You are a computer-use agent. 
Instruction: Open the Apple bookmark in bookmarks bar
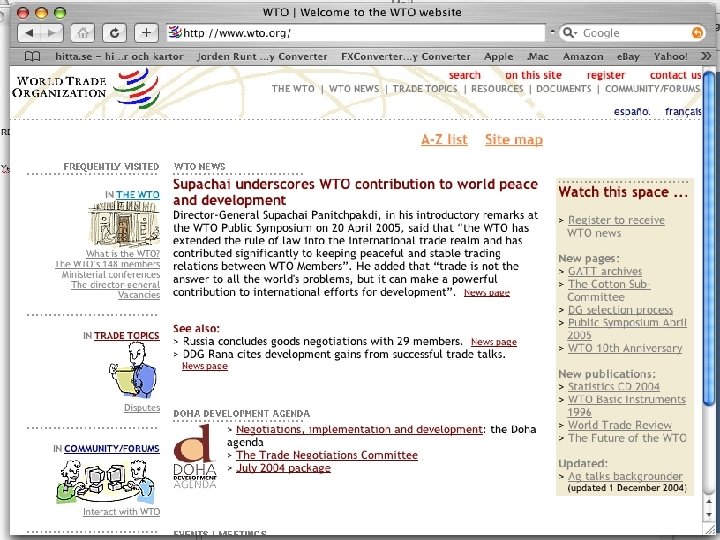pyautogui.click(x=498, y=56)
